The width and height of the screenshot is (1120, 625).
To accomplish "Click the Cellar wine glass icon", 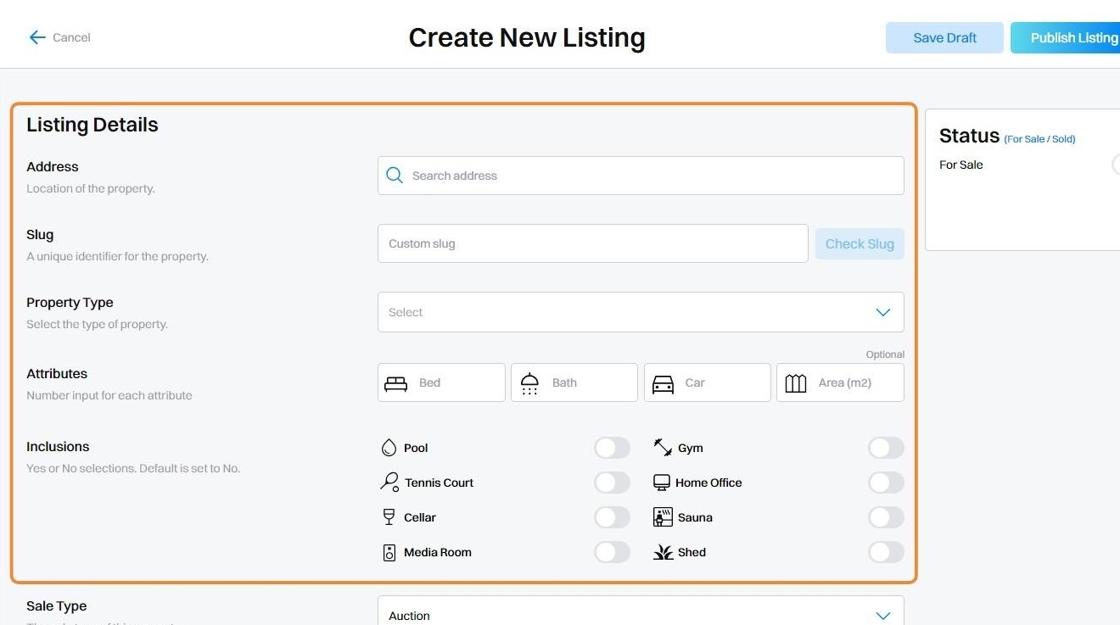I will [389, 517].
